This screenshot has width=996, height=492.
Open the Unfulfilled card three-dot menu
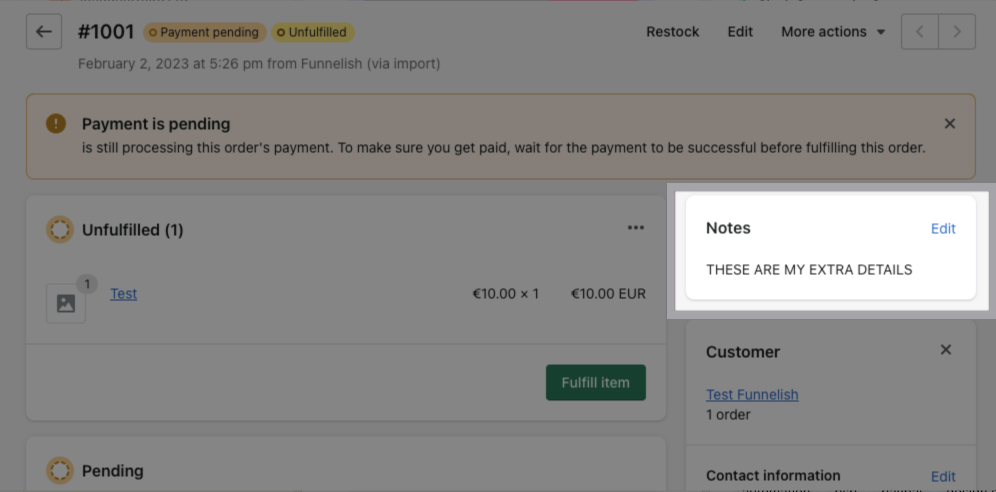[636, 228]
